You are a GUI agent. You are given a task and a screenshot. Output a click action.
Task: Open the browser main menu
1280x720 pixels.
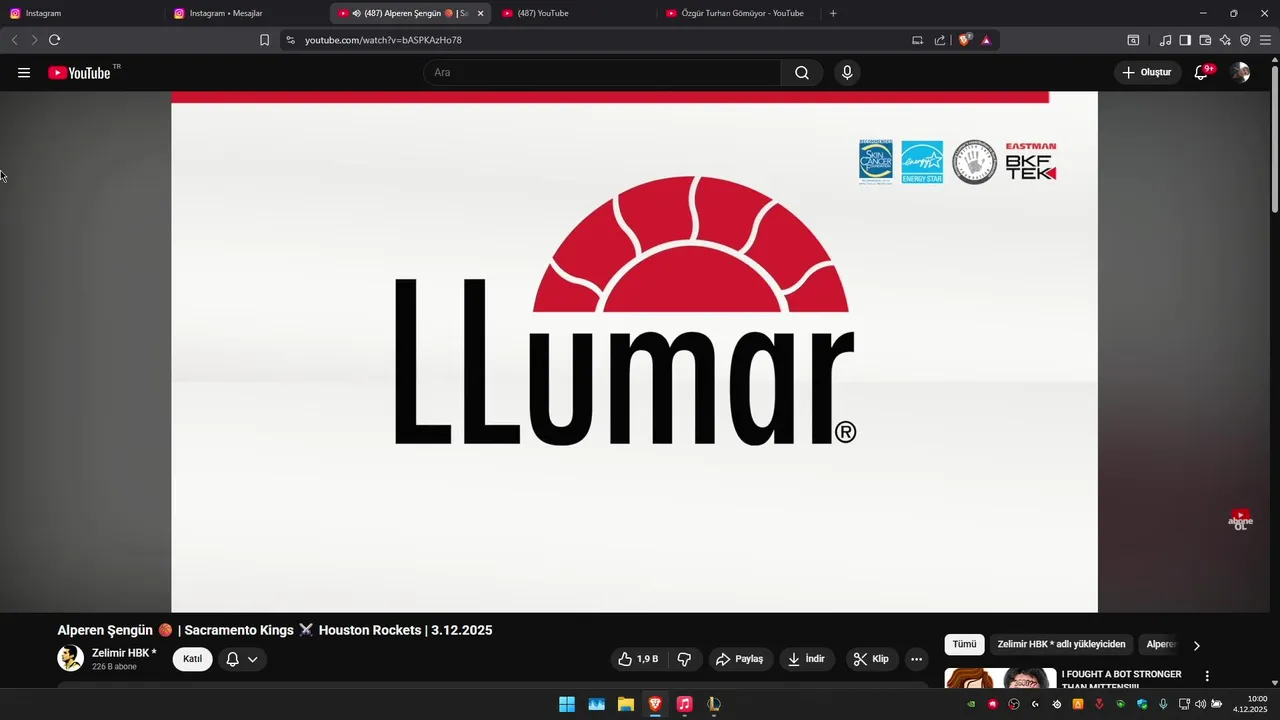pos(1265,40)
